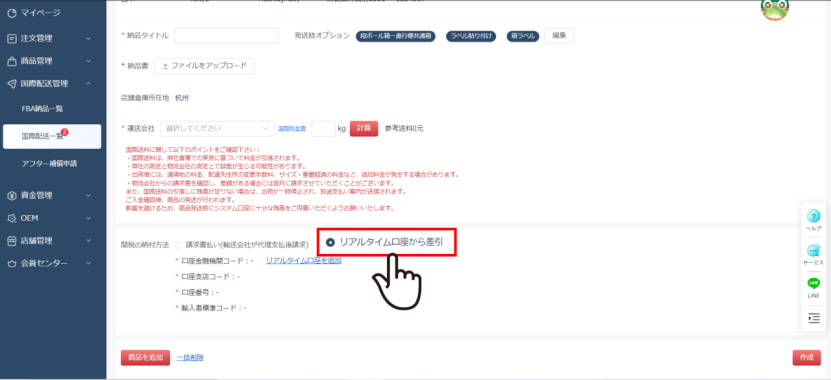This screenshot has width=831, height=380.
Task: Click the 商品管理 bag icon
Action: click(x=12, y=61)
